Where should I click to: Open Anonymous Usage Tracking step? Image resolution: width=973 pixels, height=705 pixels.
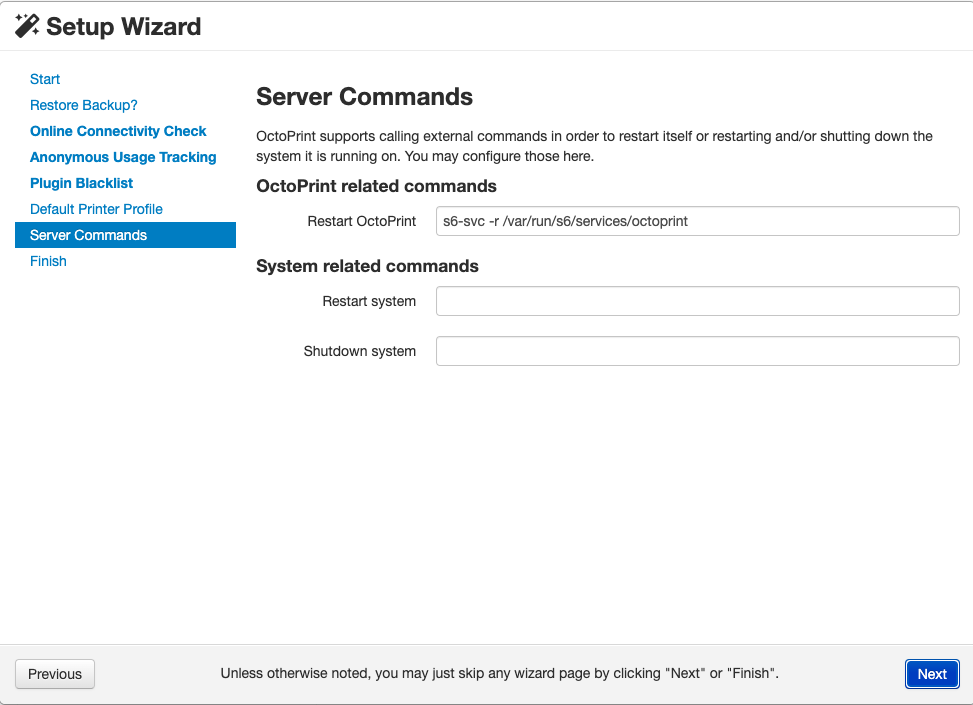[x=123, y=158]
